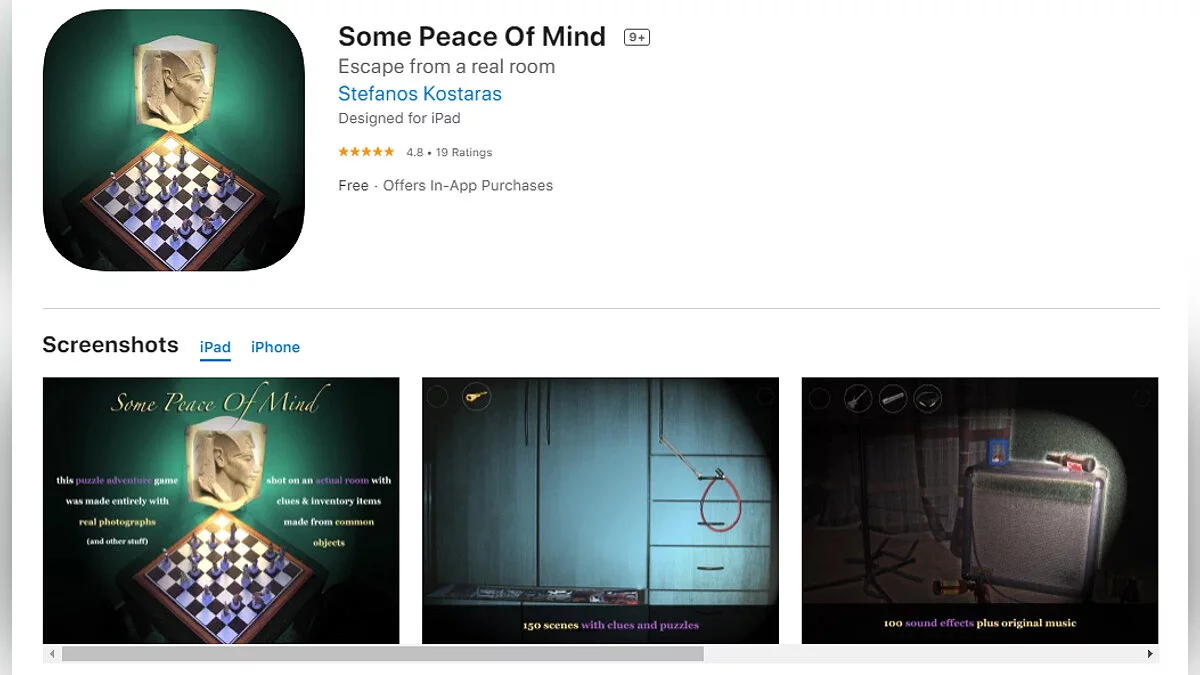Click the middle inventory icon in third screenshot
Screen dimensions: 1200x675
893,399
